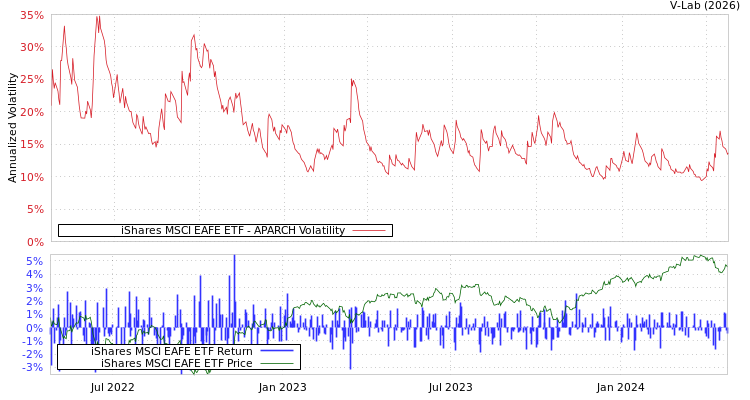The height and width of the screenshot is (400, 750).
Task: Select the 15% tick on volatility axis
Action: coord(31,145)
